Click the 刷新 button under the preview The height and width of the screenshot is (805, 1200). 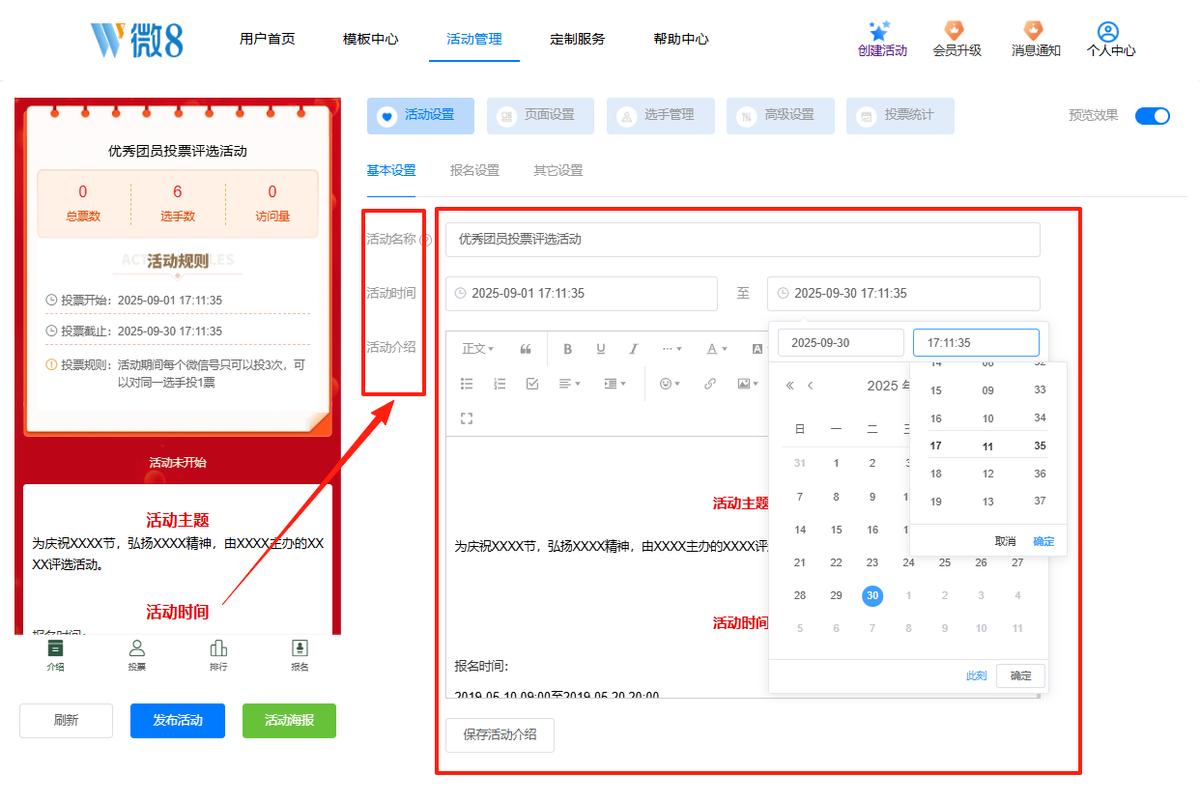(66, 721)
